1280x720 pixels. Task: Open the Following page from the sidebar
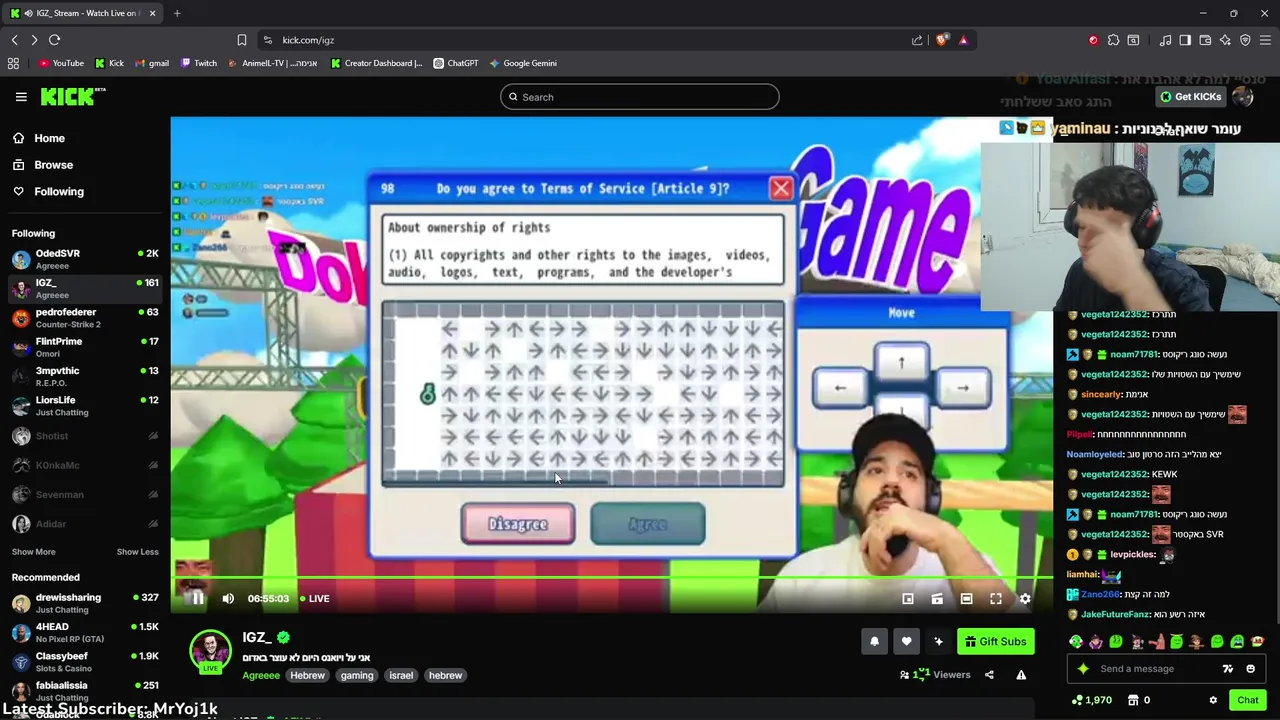pyautogui.click(x=48, y=191)
